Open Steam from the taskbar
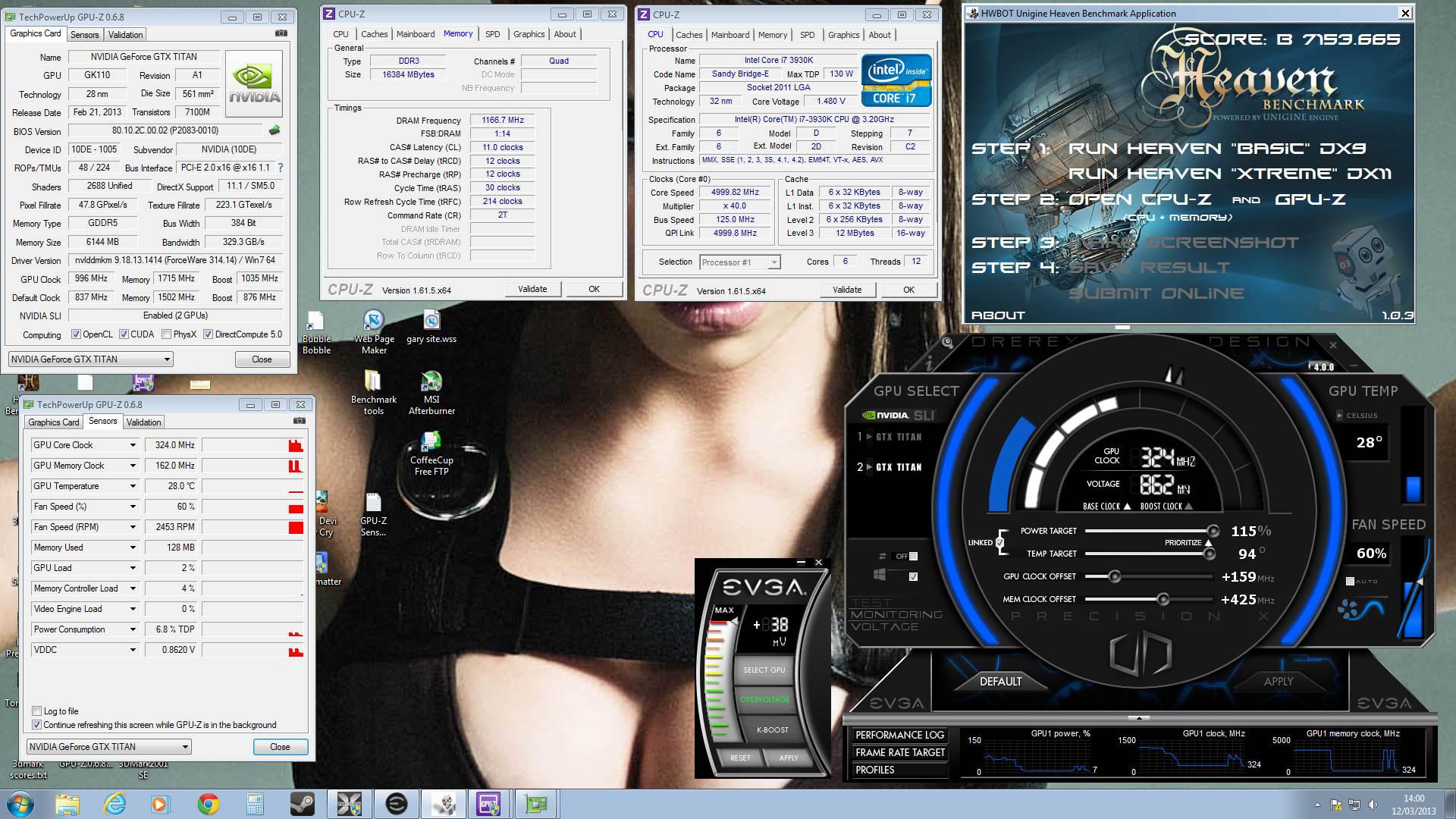This screenshot has height=819, width=1456. tap(302, 804)
